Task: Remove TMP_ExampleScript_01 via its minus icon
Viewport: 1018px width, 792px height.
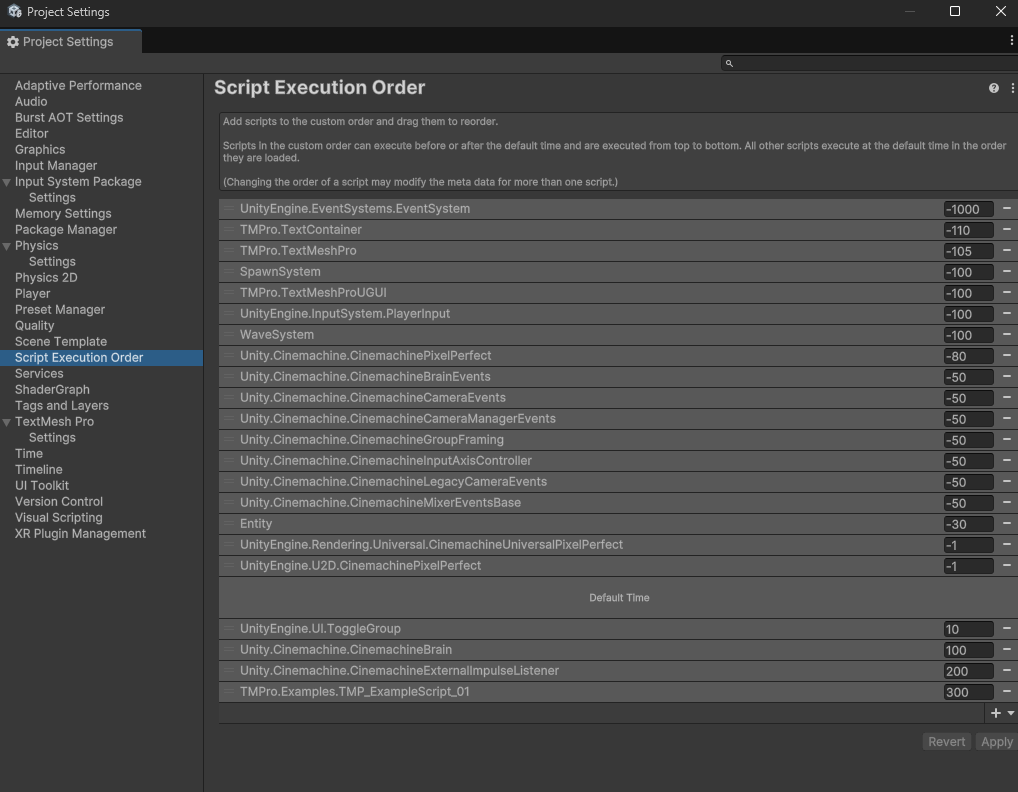Action: [1006, 691]
